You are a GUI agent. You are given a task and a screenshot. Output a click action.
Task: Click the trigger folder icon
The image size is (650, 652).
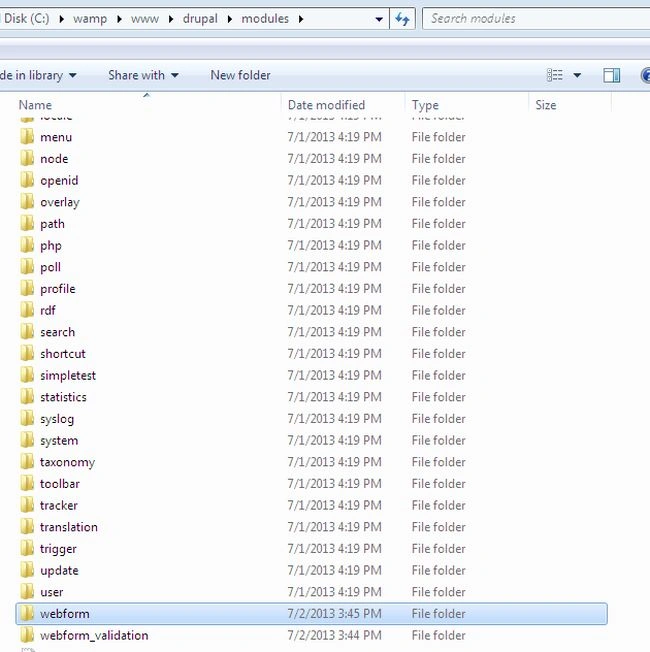pos(27,548)
